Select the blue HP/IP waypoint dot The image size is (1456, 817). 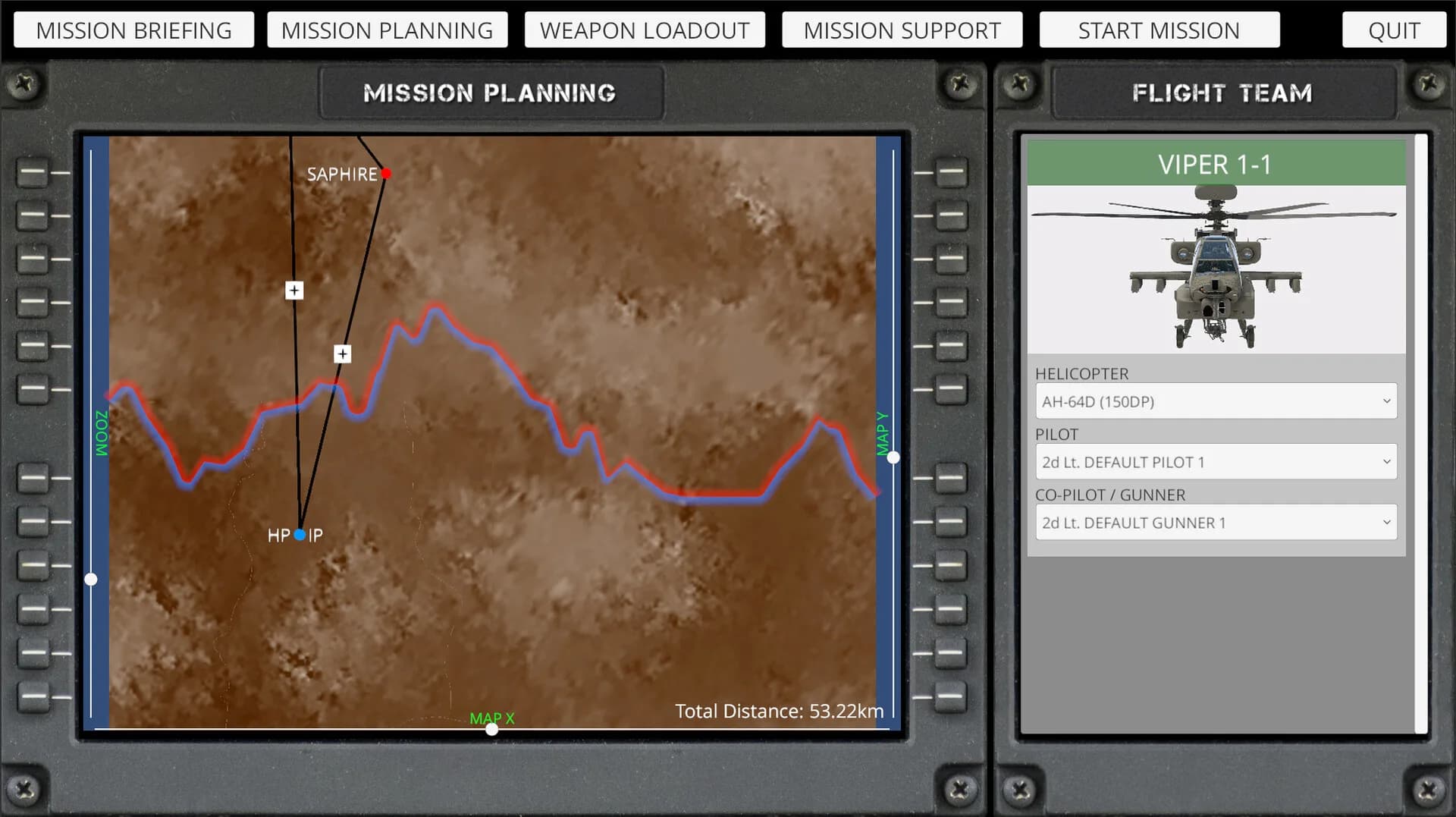[300, 535]
